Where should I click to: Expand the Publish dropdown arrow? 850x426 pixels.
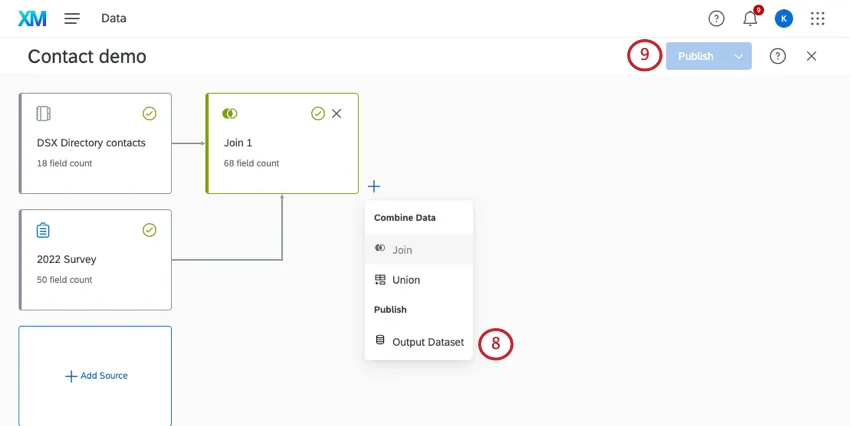[x=739, y=56]
